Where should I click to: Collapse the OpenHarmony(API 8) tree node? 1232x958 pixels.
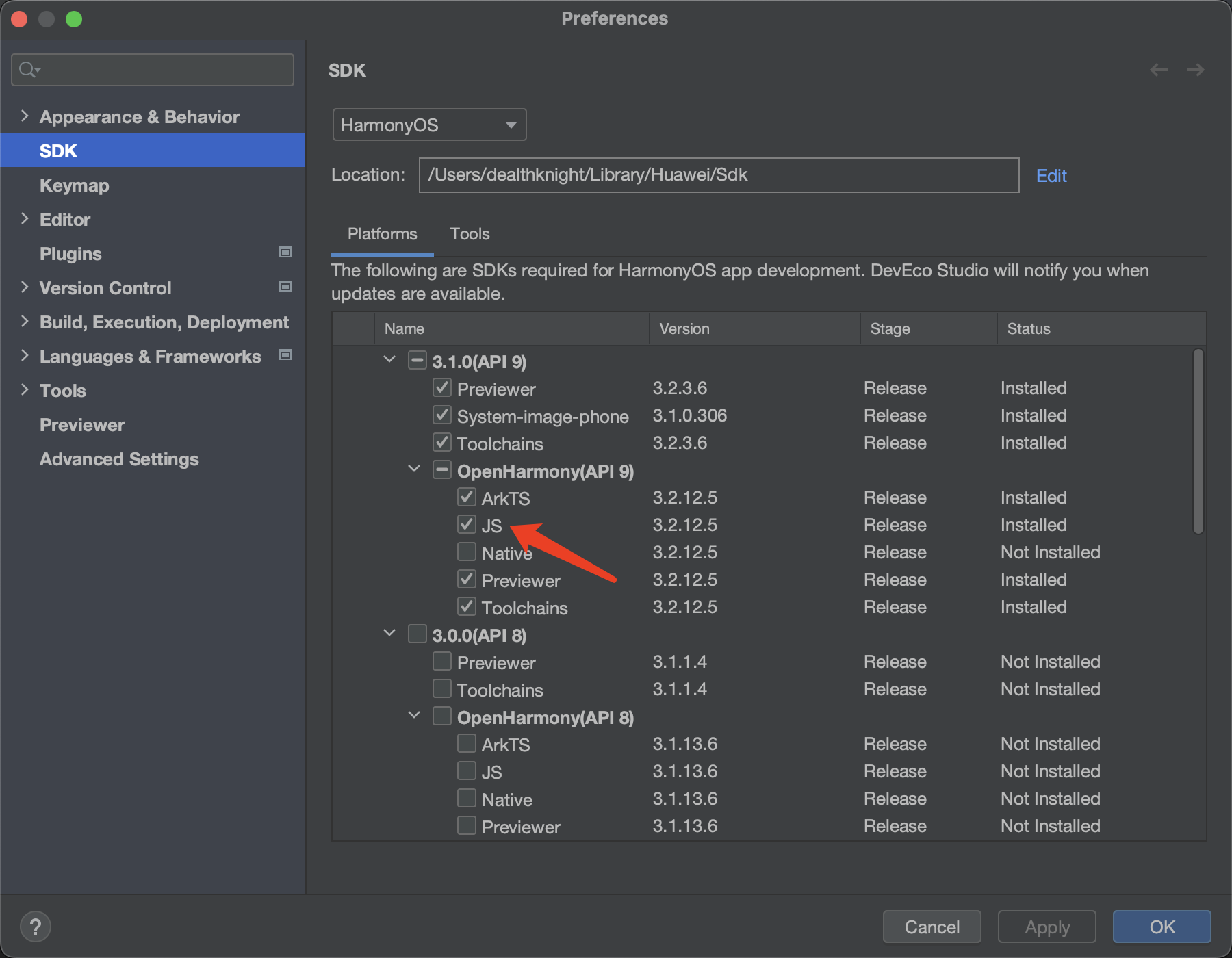(414, 715)
